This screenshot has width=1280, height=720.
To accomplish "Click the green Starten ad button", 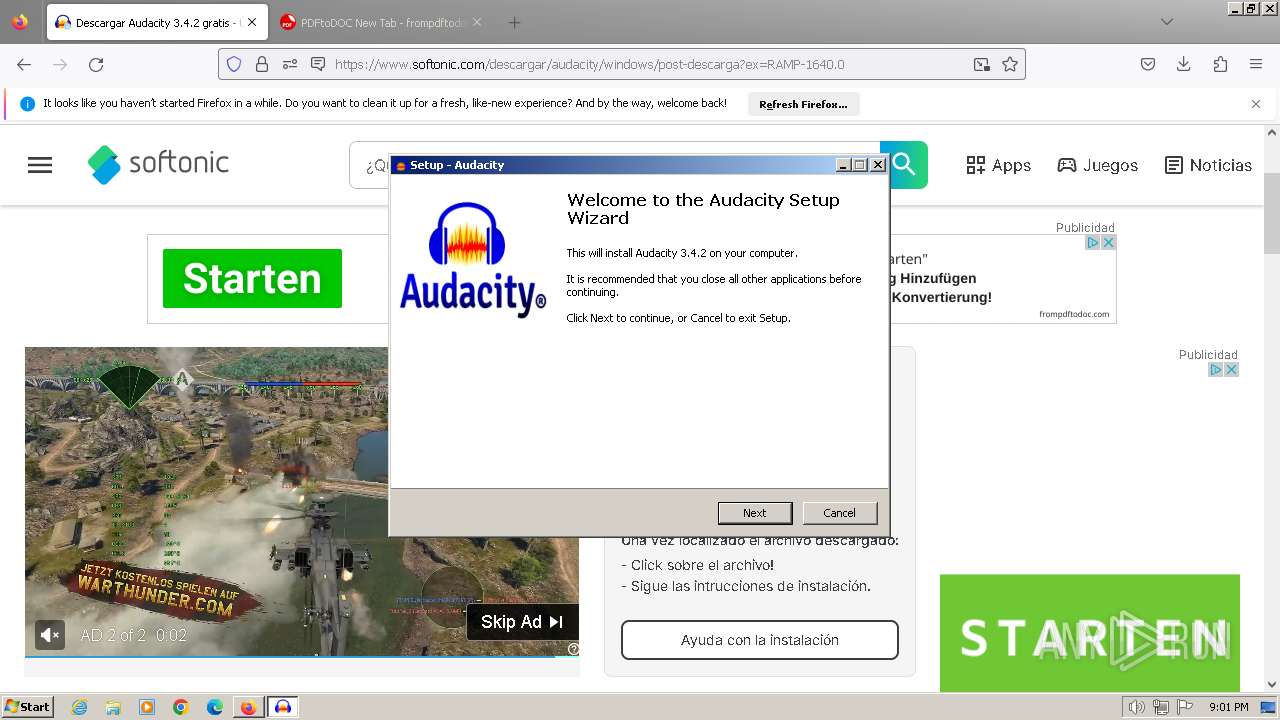I will [x=252, y=278].
